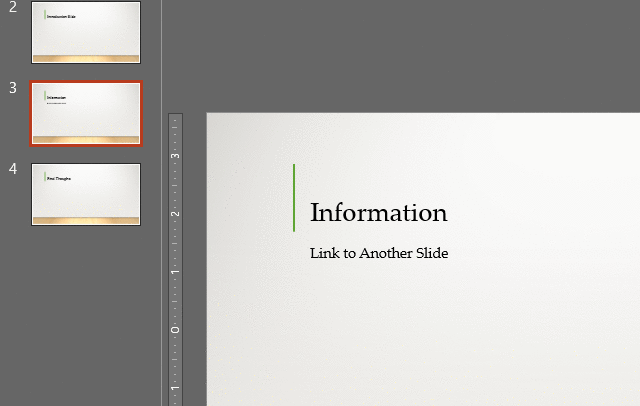This screenshot has width=640, height=406.
Task: Click the 'Link to Another Slide' text
Action: coord(379,253)
